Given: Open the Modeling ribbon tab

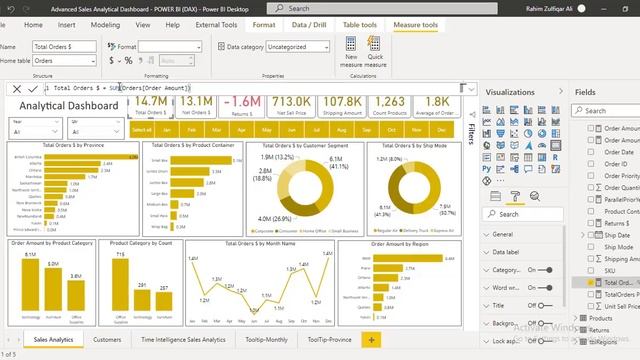Looking at the screenshot, I should pos(105,25).
